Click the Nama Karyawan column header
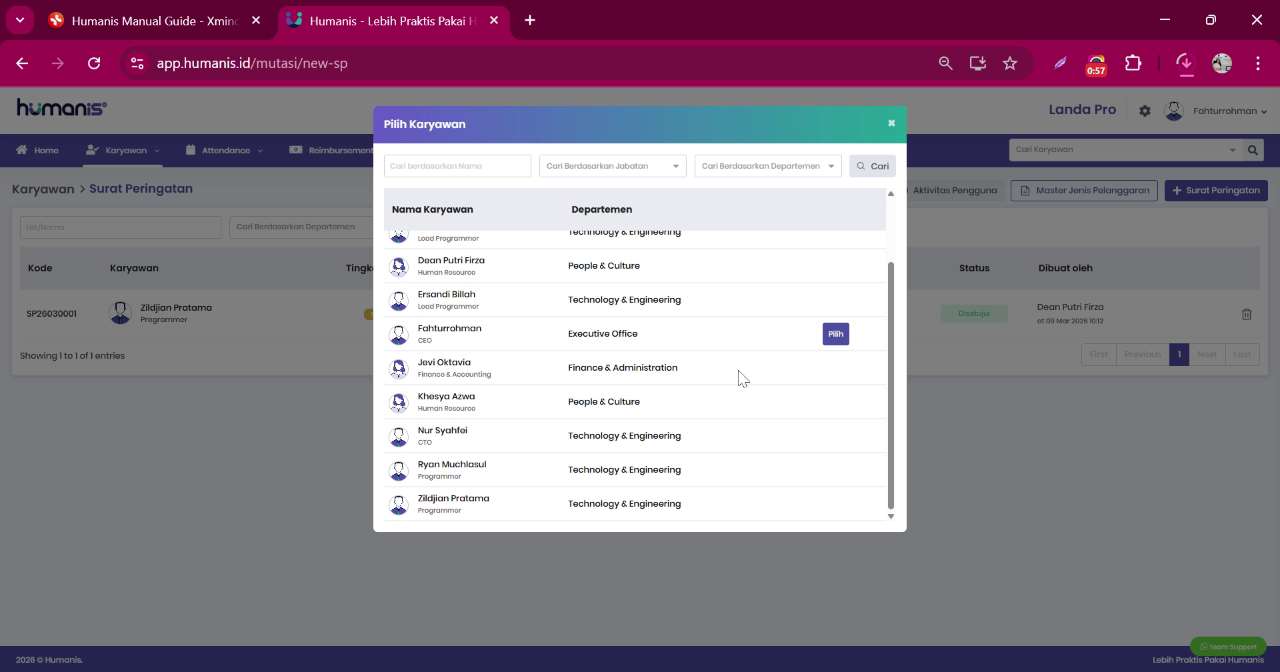Screen dimensions: 1280x672 tap(432, 209)
